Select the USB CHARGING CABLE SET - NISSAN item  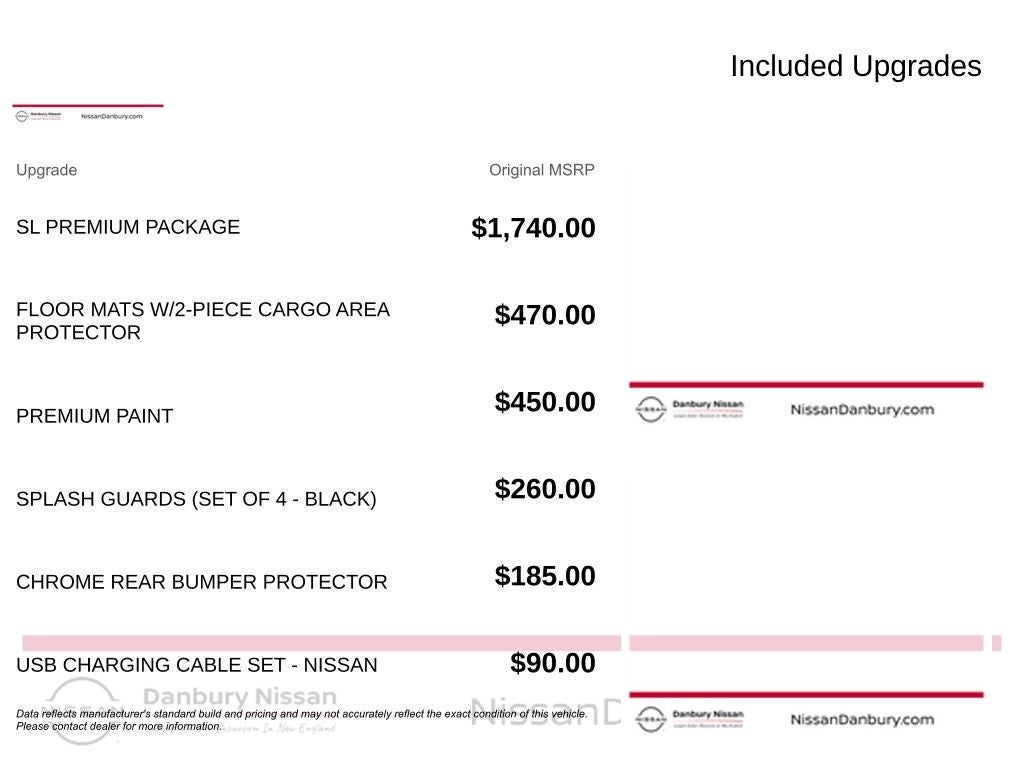coord(196,665)
